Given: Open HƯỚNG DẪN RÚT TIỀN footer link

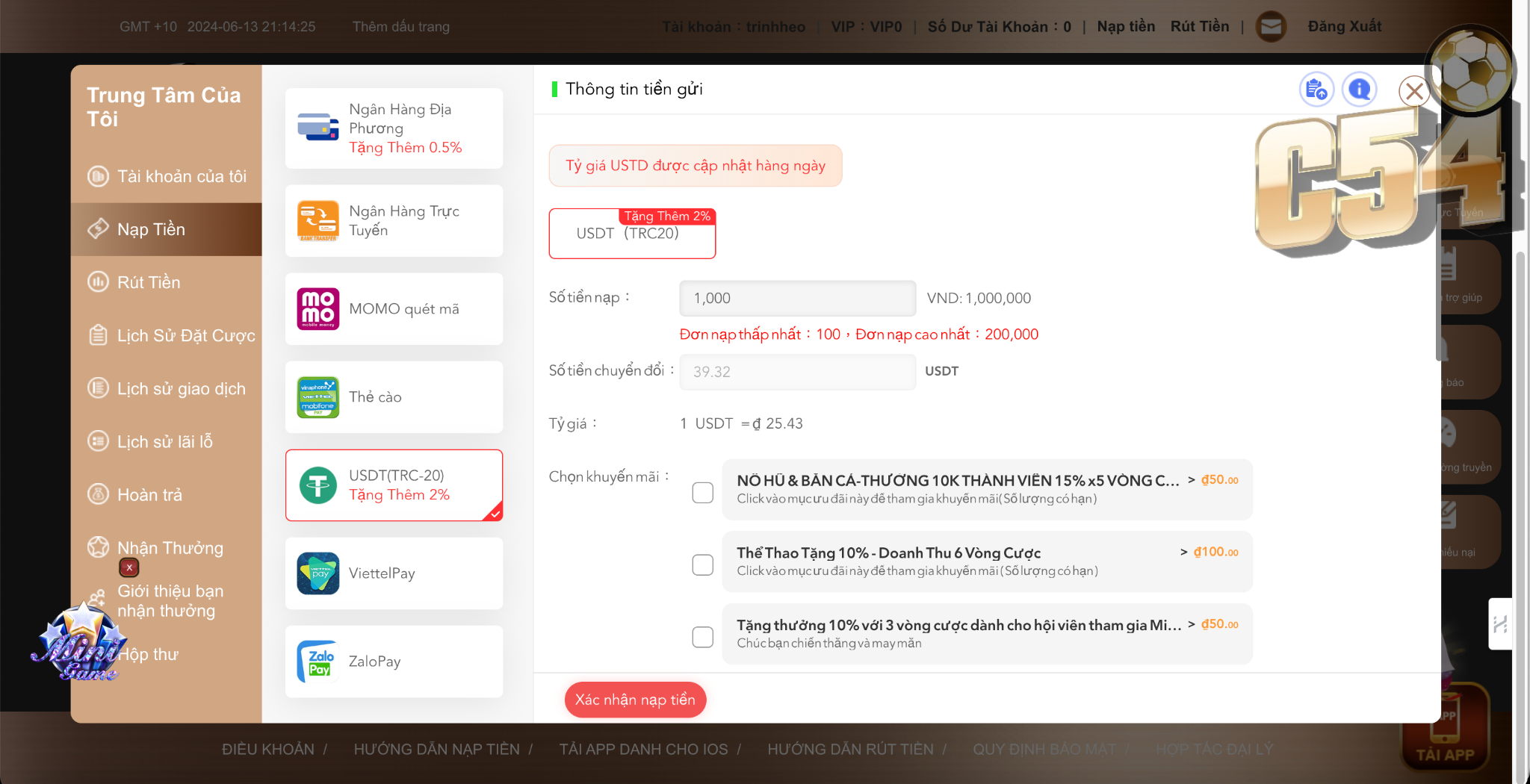Looking at the screenshot, I should (x=850, y=749).
